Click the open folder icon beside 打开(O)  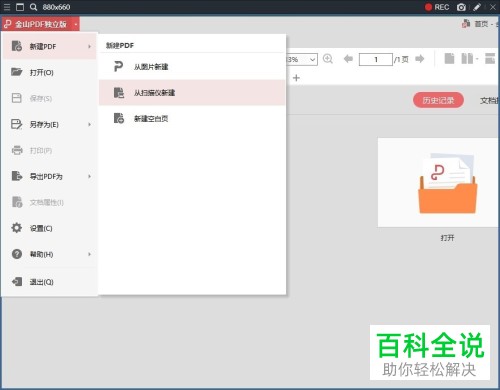[x=17, y=72]
